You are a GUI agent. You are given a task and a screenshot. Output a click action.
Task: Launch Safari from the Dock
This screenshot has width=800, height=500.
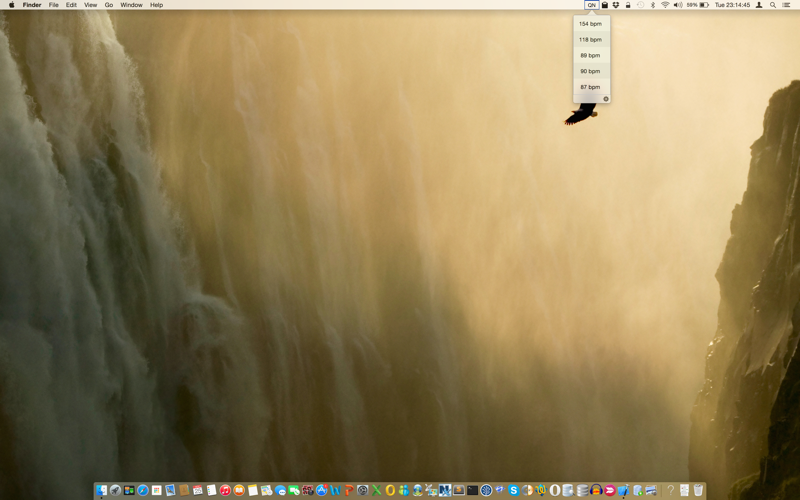pyautogui.click(x=143, y=490)
